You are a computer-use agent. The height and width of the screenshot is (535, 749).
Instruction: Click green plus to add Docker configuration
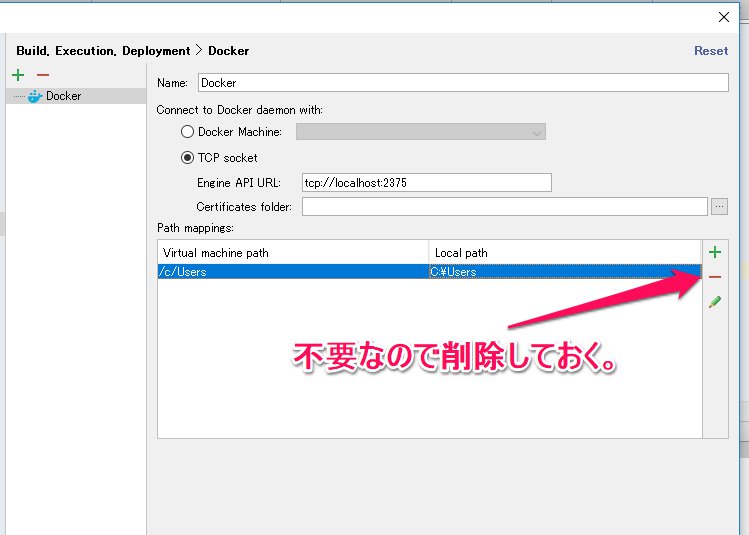click(17, 75)
